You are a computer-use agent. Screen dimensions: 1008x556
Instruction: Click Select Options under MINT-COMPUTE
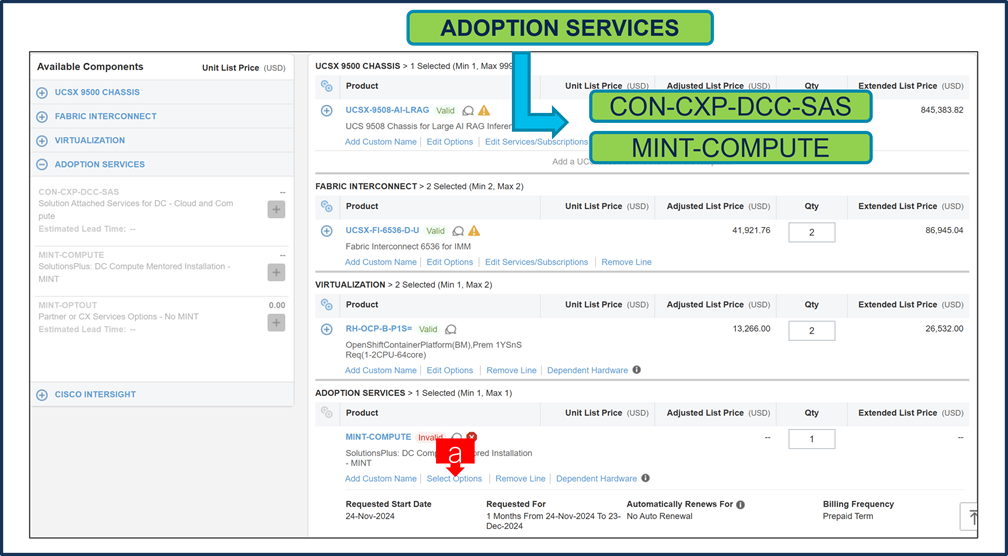454,478
